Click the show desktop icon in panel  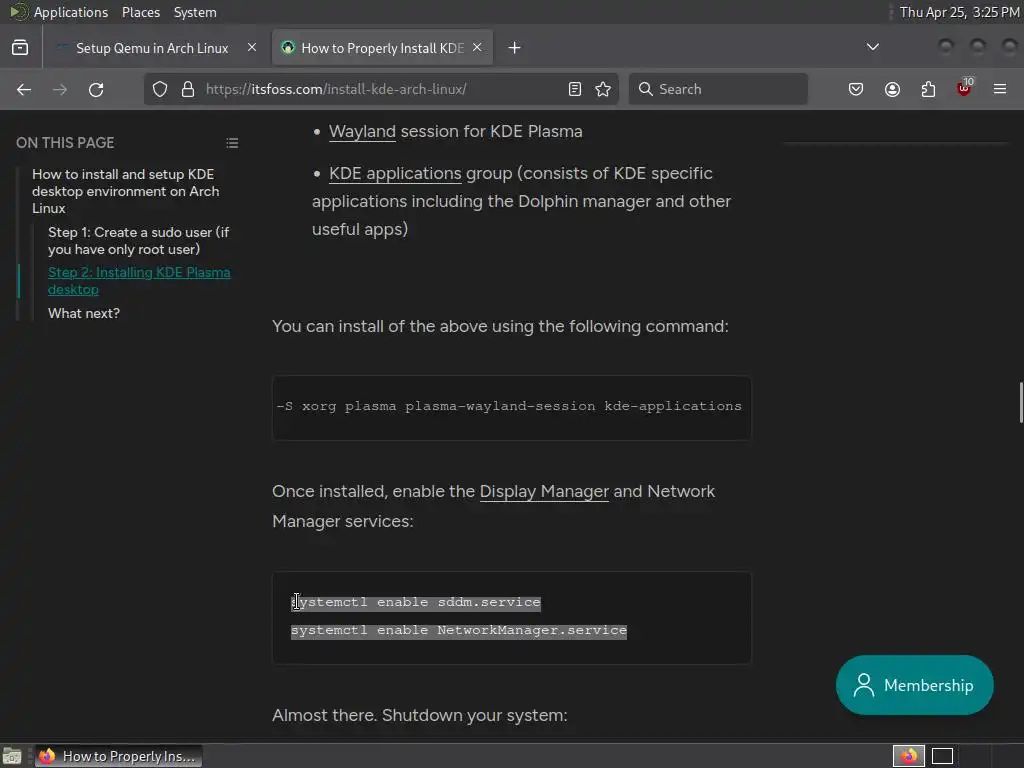click(12, 756)
